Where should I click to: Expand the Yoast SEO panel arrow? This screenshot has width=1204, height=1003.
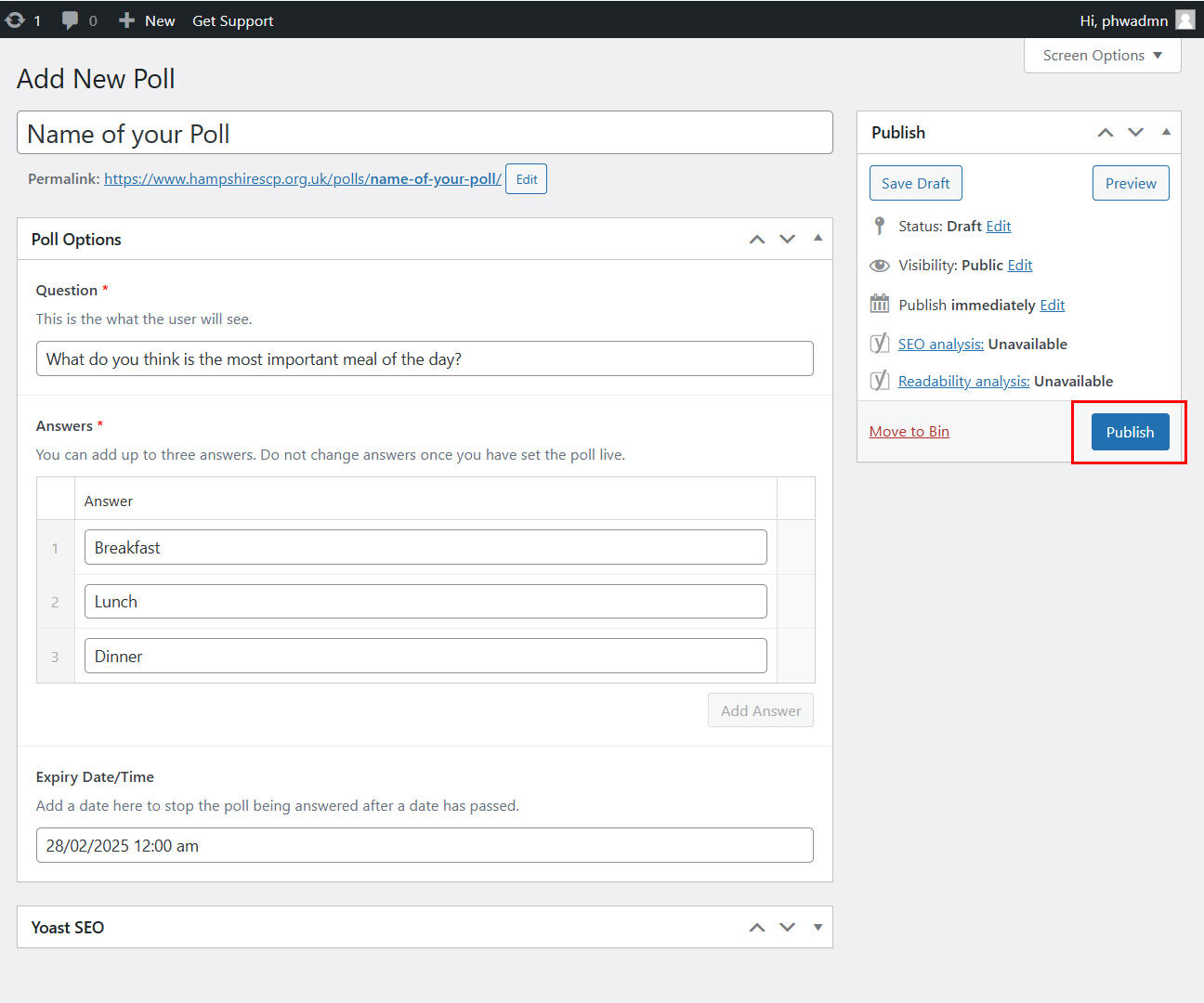818,927
